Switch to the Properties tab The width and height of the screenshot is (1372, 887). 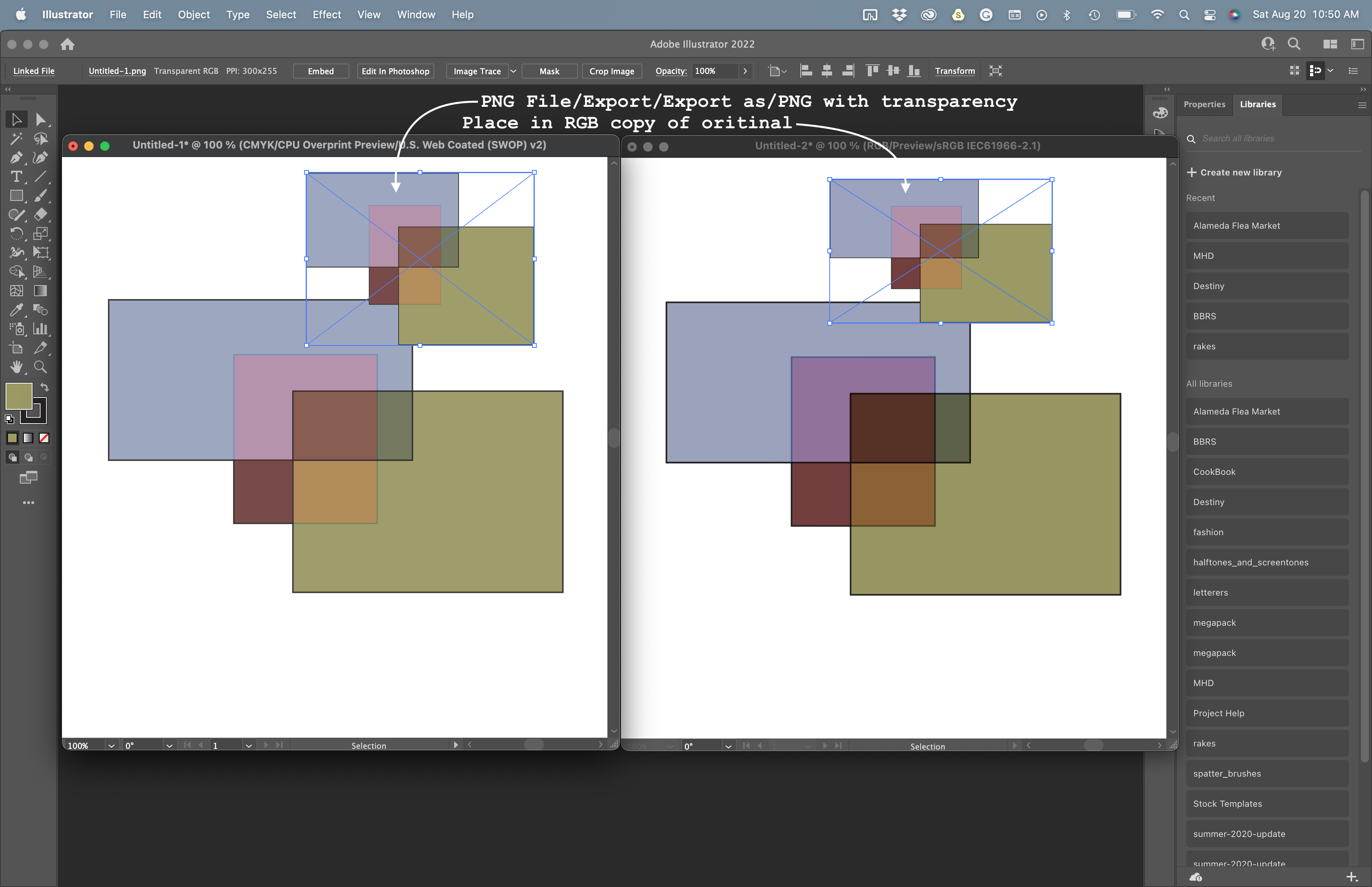[x=1204, y=104]
